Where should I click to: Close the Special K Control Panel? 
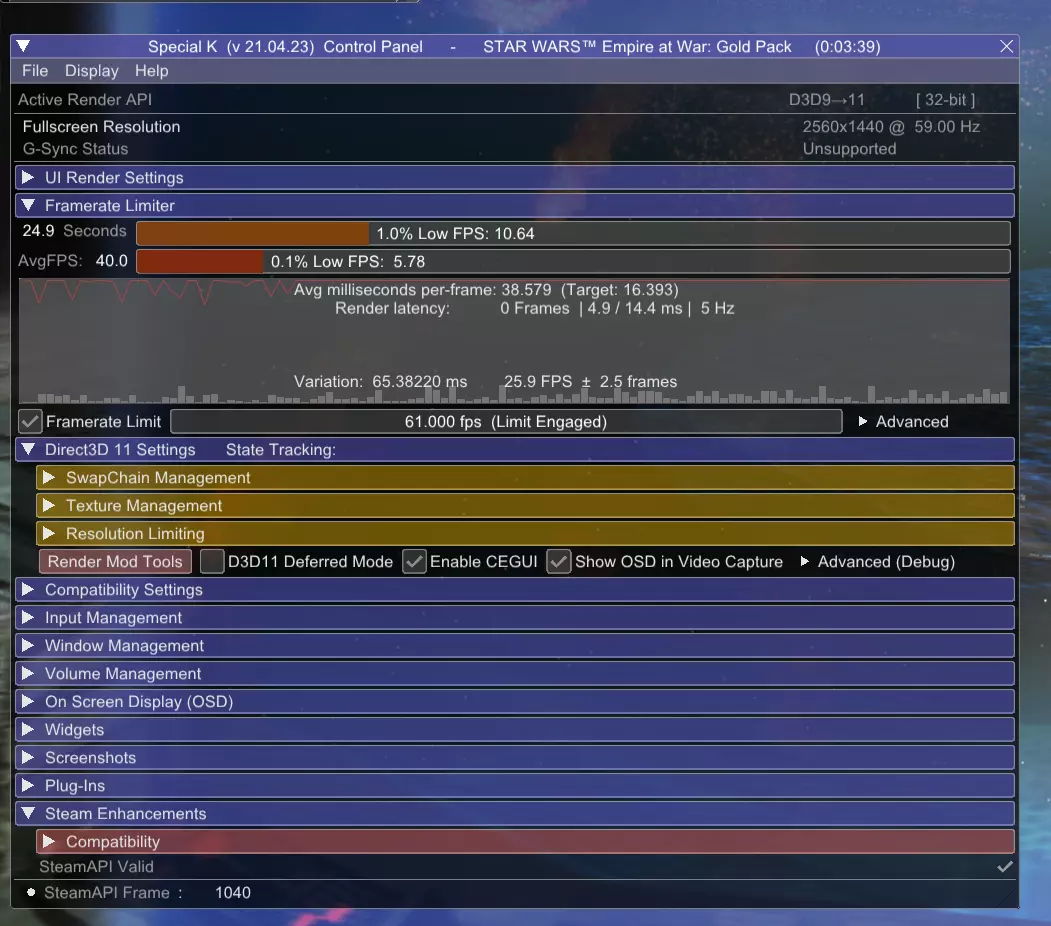pos(1006,46)
